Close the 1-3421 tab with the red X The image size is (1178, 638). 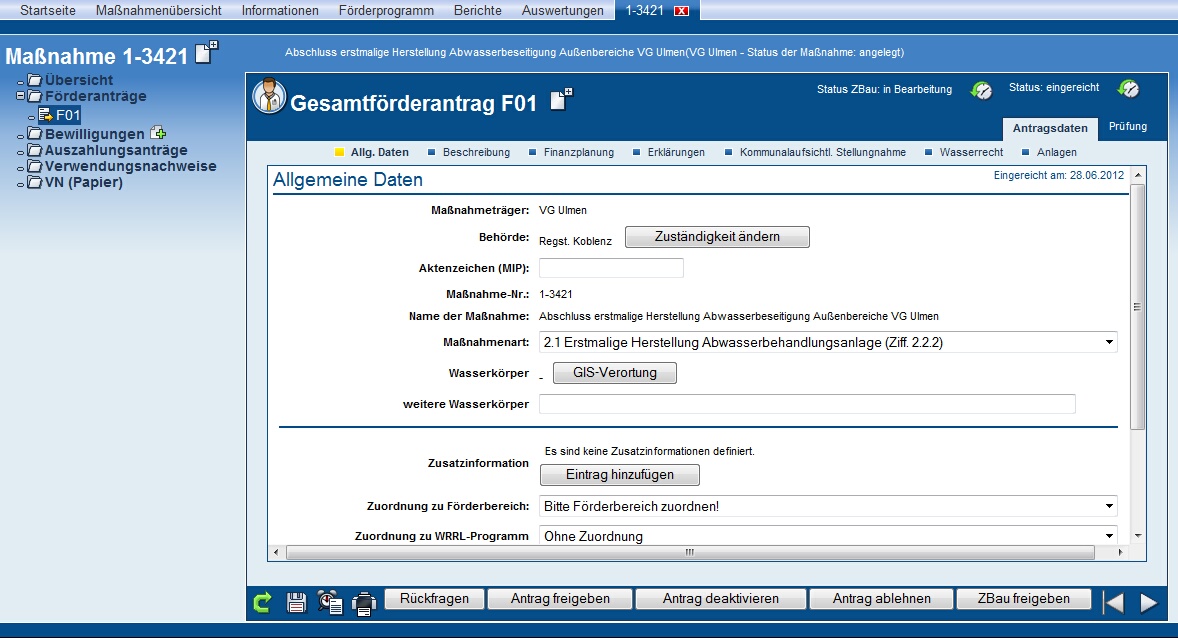[x=681, y=11]
